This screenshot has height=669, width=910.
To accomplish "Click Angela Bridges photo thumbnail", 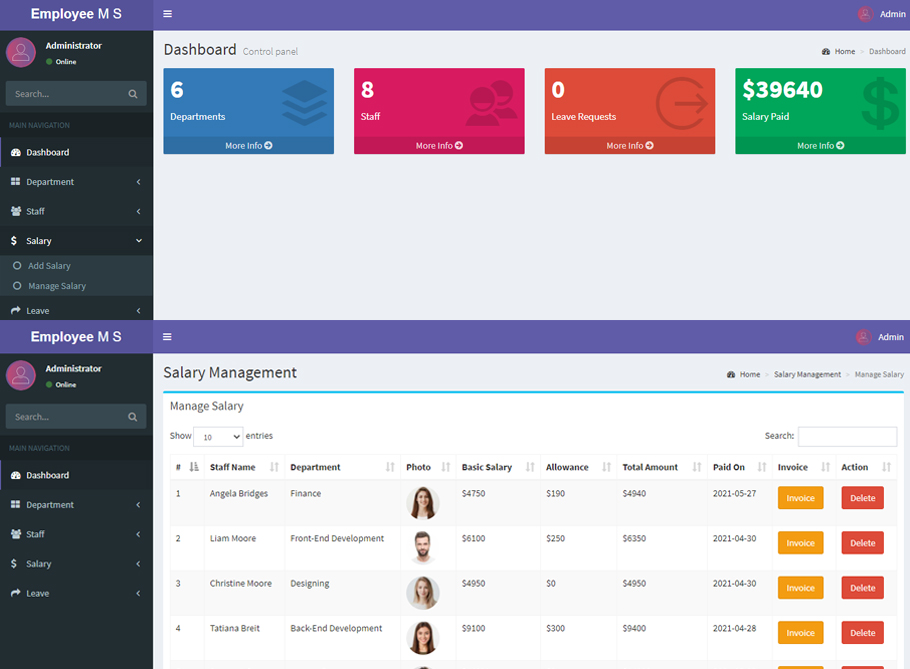I will (x=422, y=503).
